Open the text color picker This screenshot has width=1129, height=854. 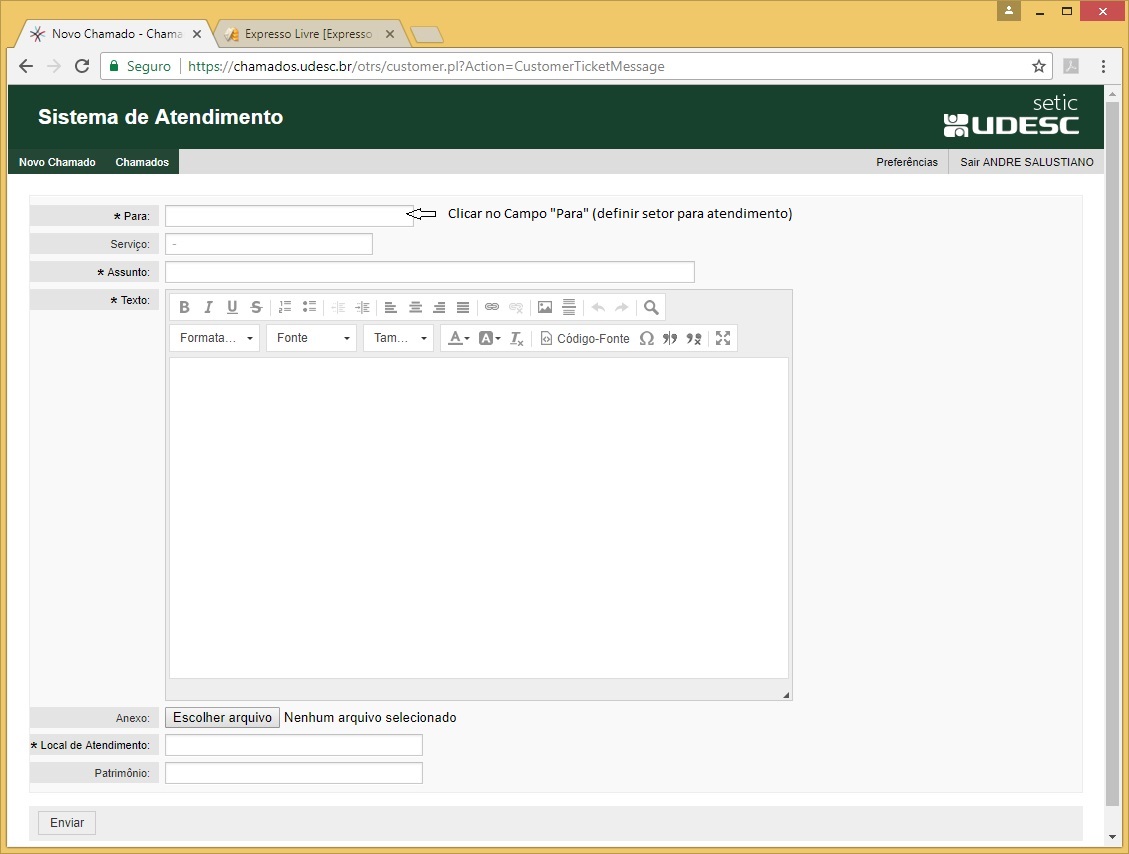pyautogui.click(x=458, y=339)
